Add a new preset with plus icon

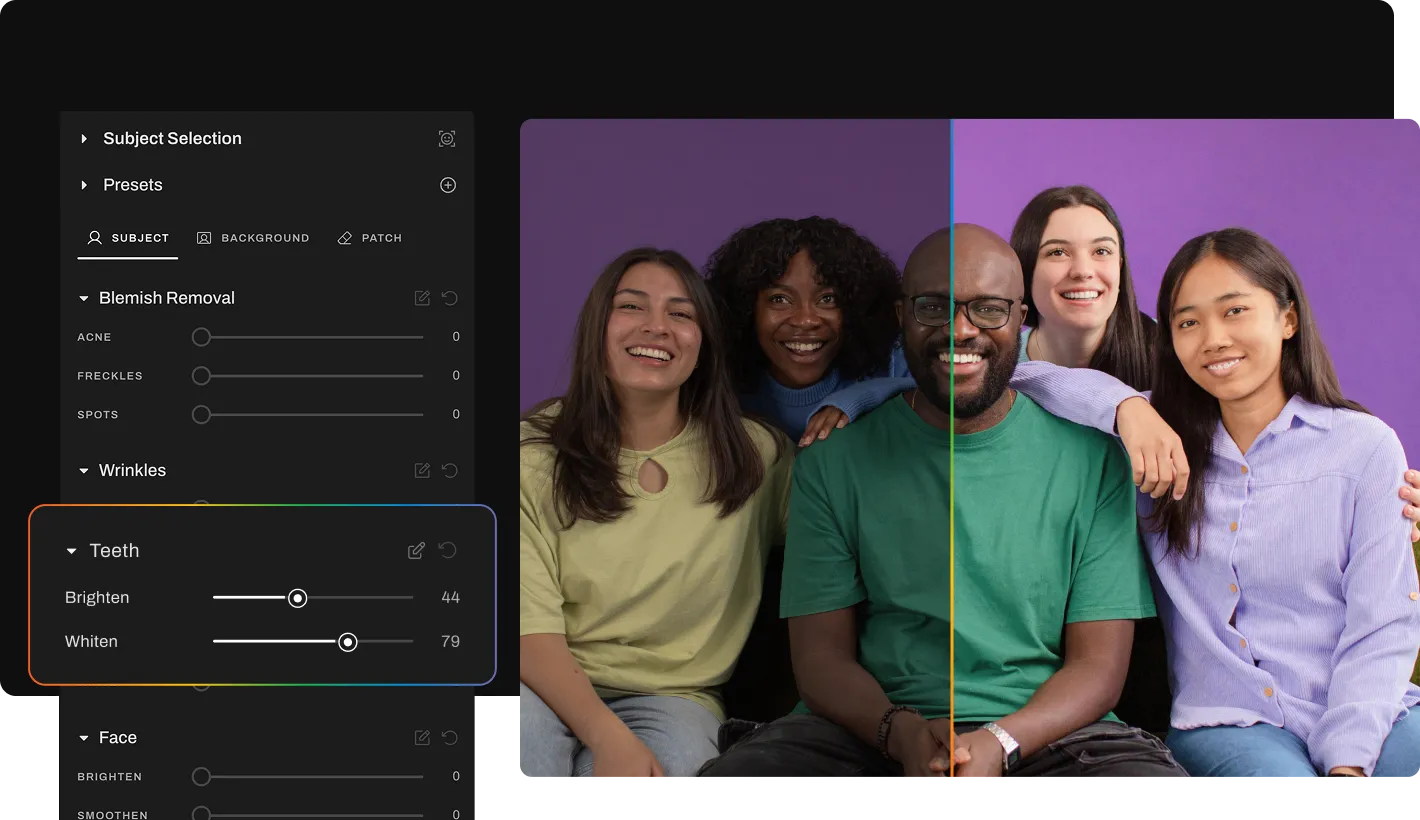(448, 185)
